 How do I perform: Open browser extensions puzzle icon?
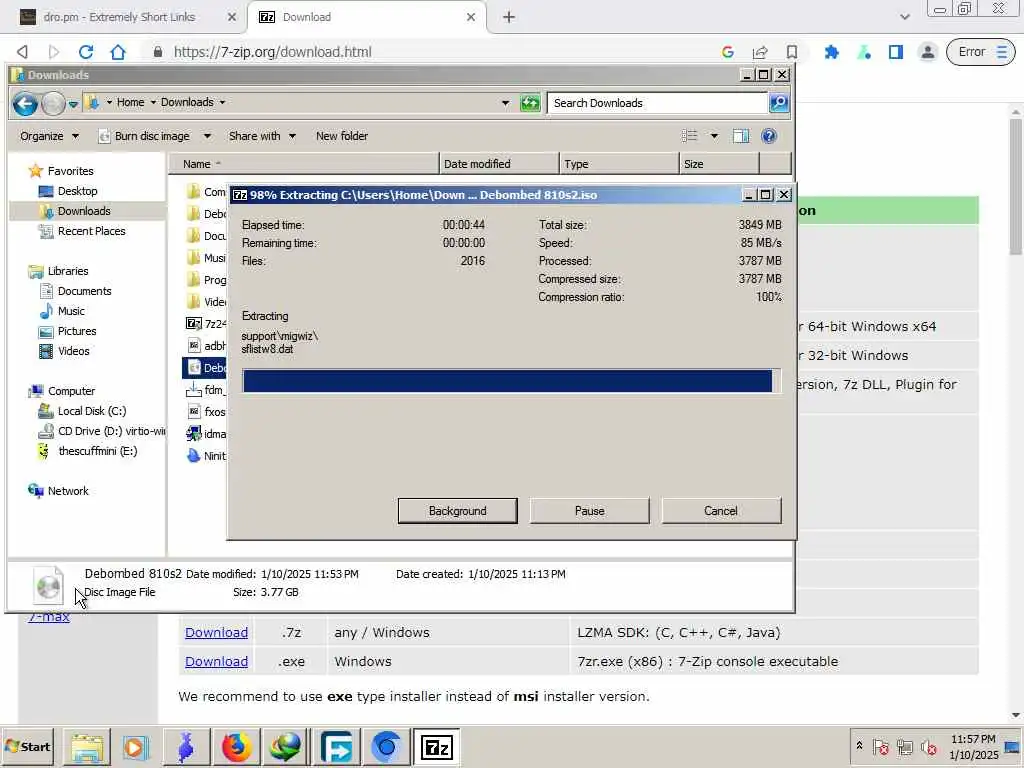[x=831, y=52]
